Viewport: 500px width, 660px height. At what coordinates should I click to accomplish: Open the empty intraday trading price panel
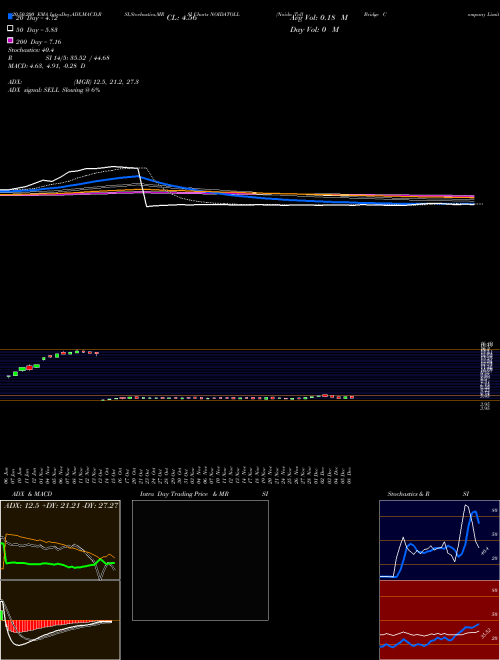click(x=200, y=560)
